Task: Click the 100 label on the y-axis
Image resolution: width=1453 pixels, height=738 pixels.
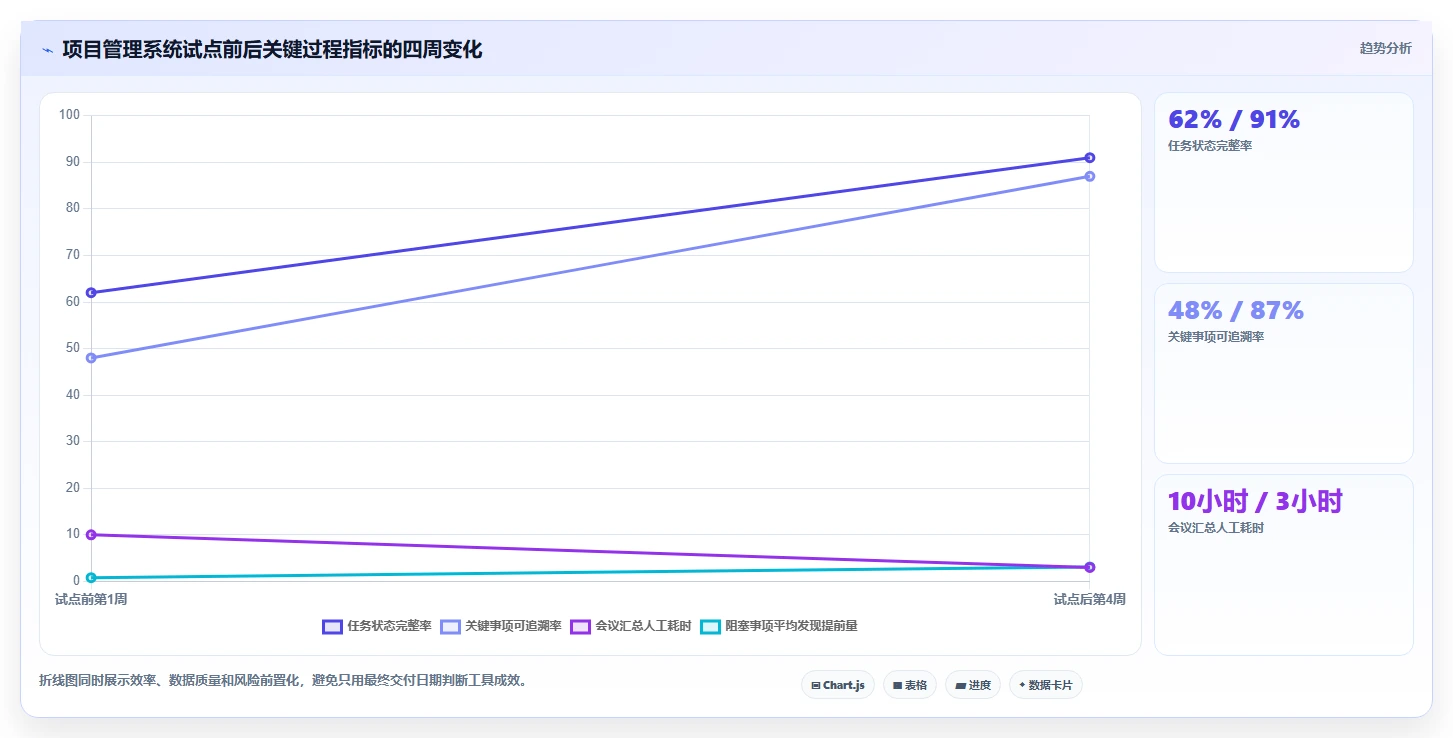Action: (x=69, y=115)
